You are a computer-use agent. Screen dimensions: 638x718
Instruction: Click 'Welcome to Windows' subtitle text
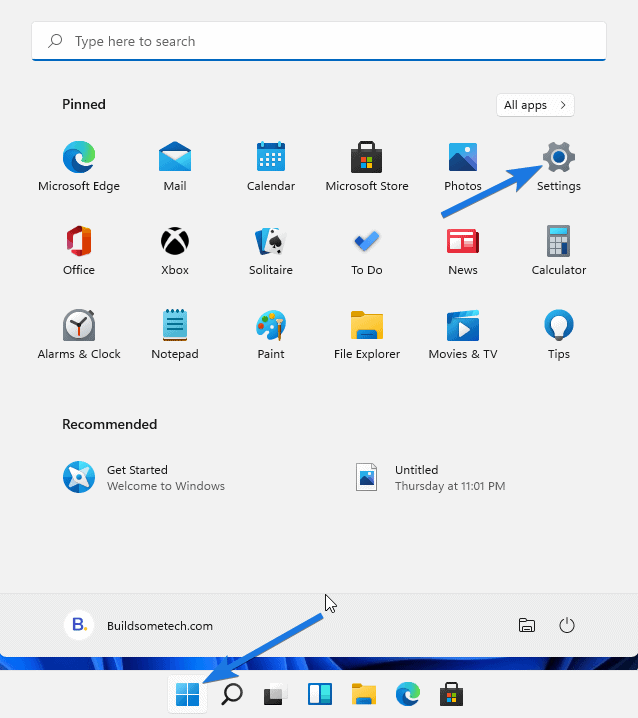click(x=166, y=486)
